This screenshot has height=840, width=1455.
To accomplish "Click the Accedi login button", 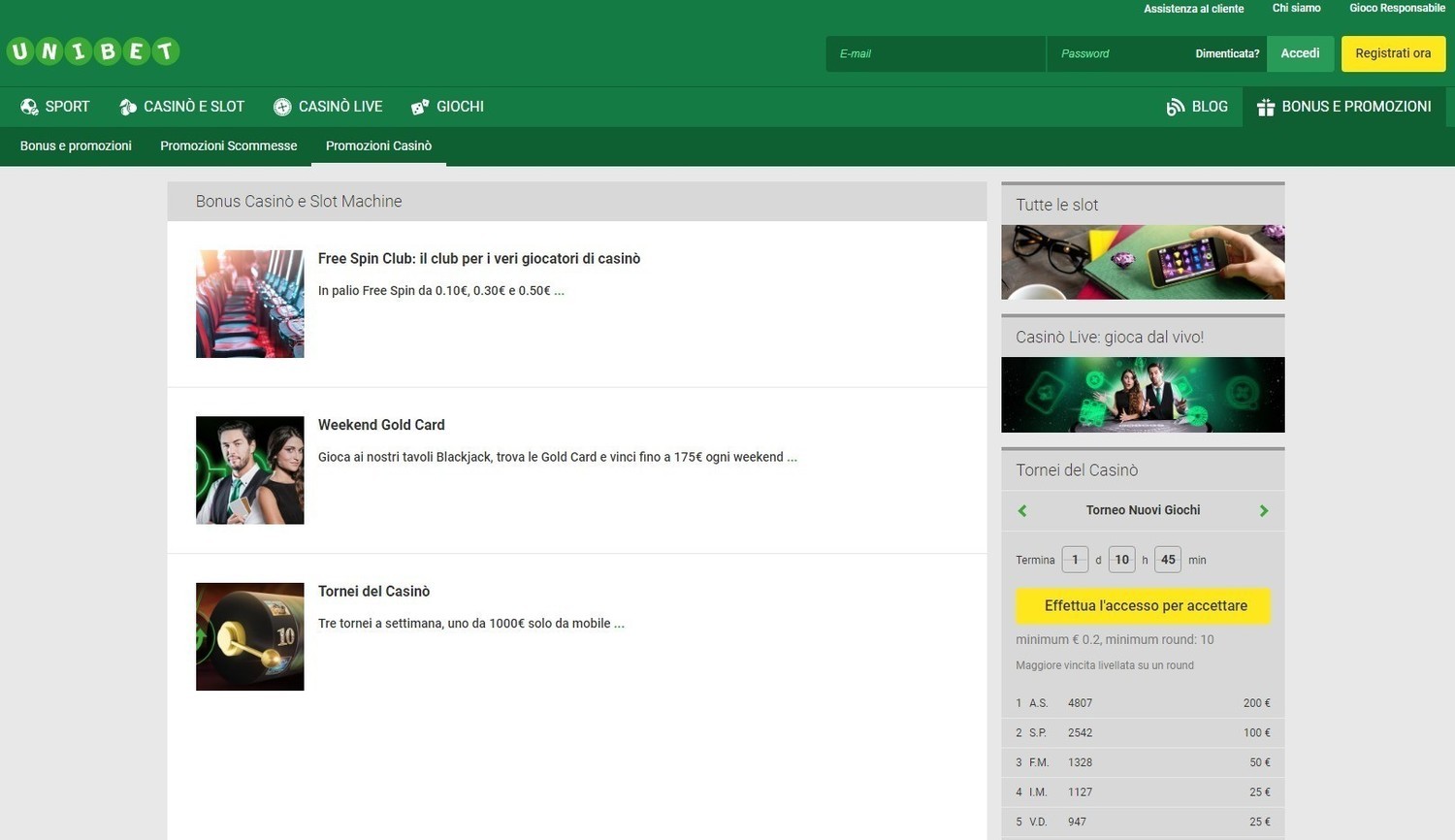I will 1300,53.
